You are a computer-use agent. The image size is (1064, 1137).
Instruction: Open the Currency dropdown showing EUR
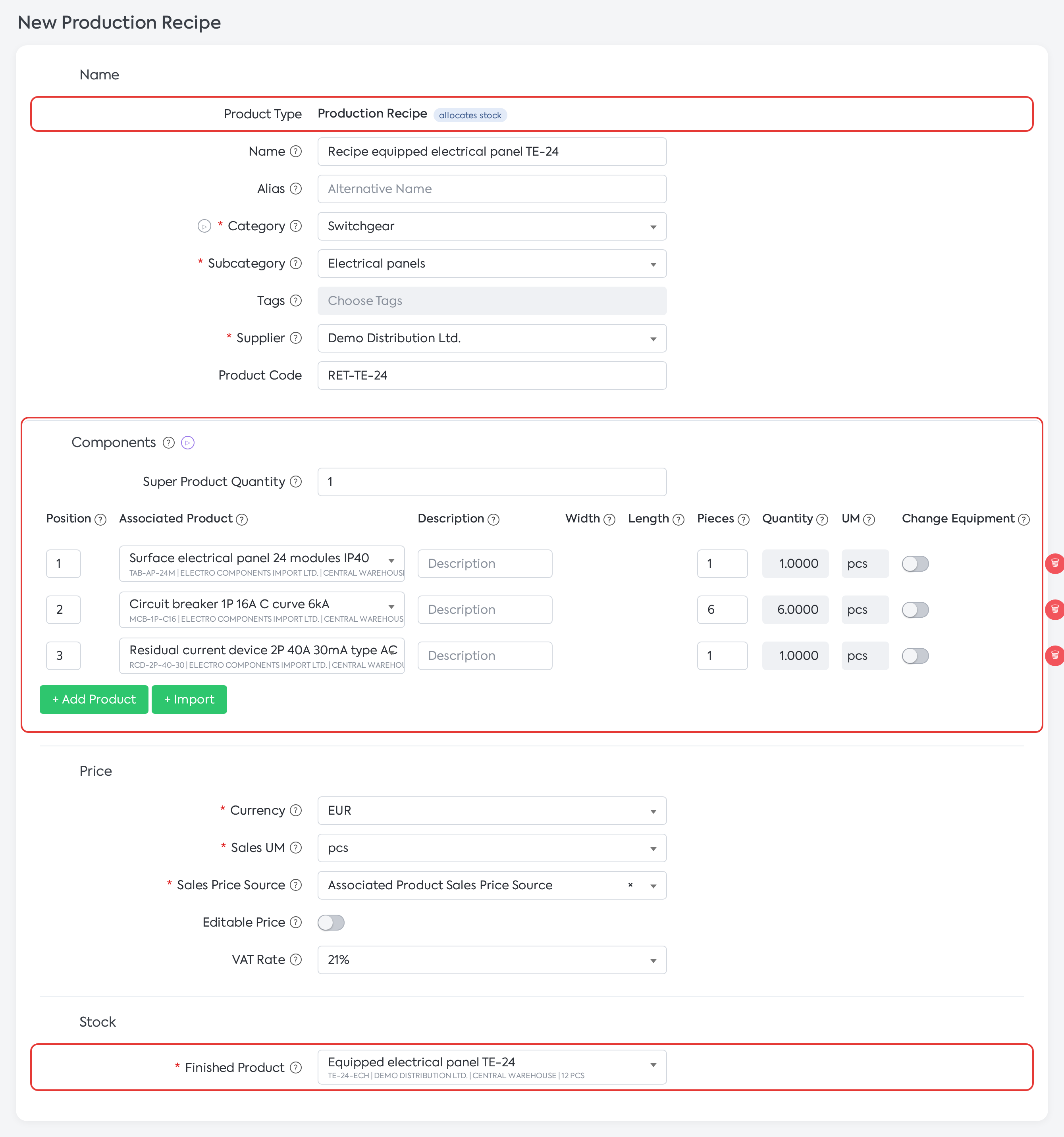pyautogui.click(x=492, y=810)
